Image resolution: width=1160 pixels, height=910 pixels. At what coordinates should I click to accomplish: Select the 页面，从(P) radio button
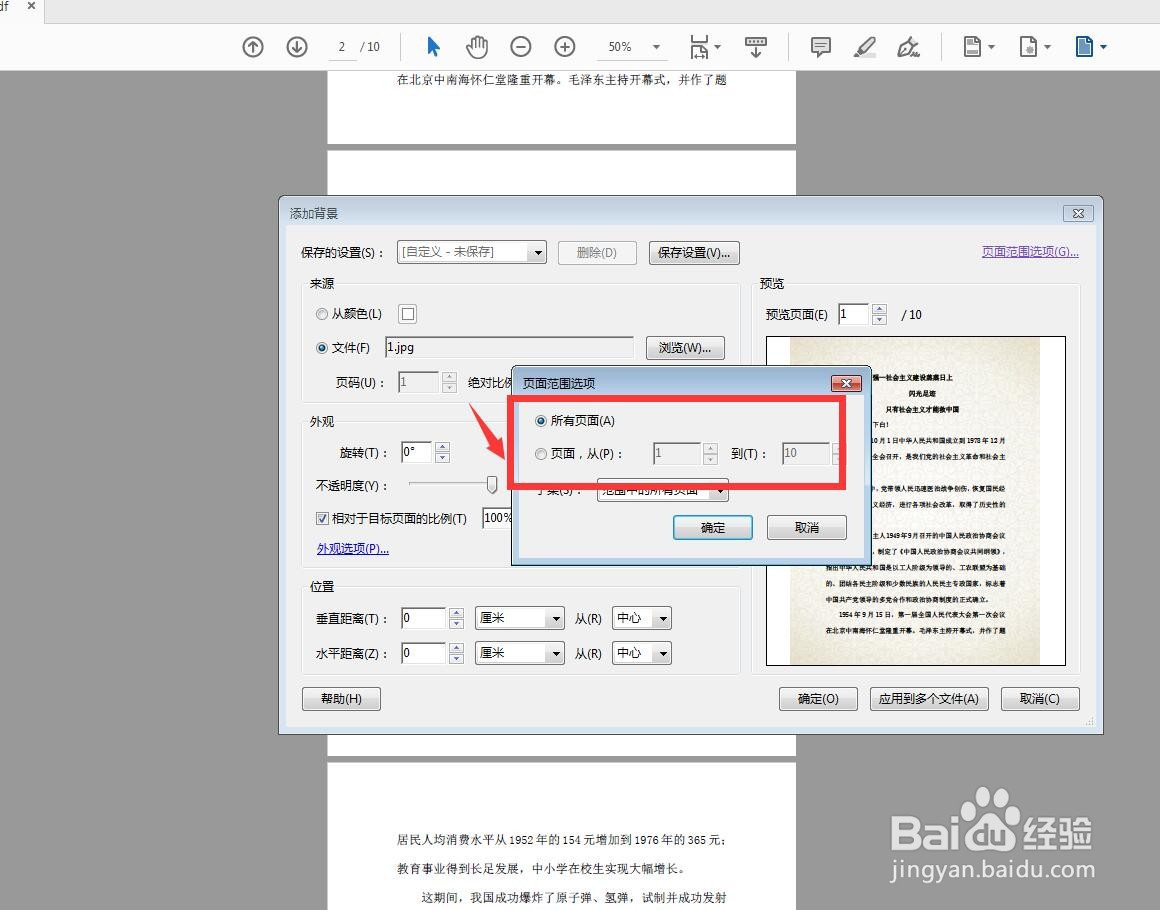[x=541, y=454]
